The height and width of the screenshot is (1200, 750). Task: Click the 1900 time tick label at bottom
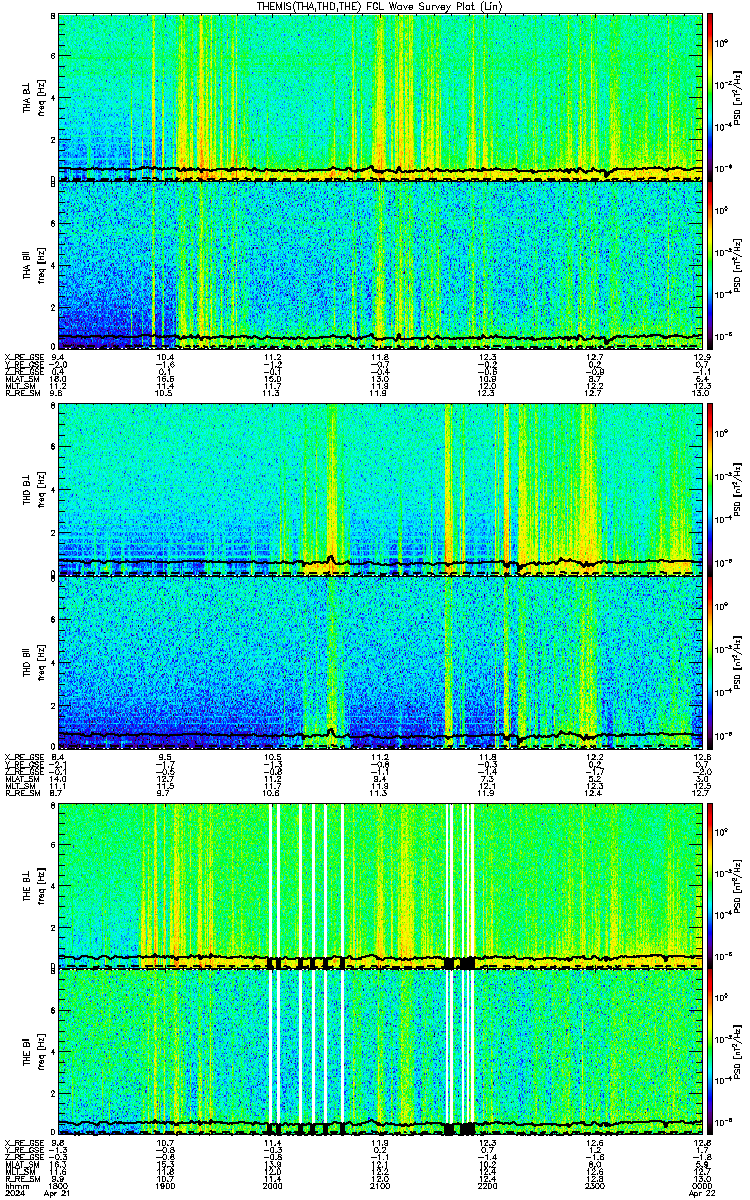[165, 1185]
